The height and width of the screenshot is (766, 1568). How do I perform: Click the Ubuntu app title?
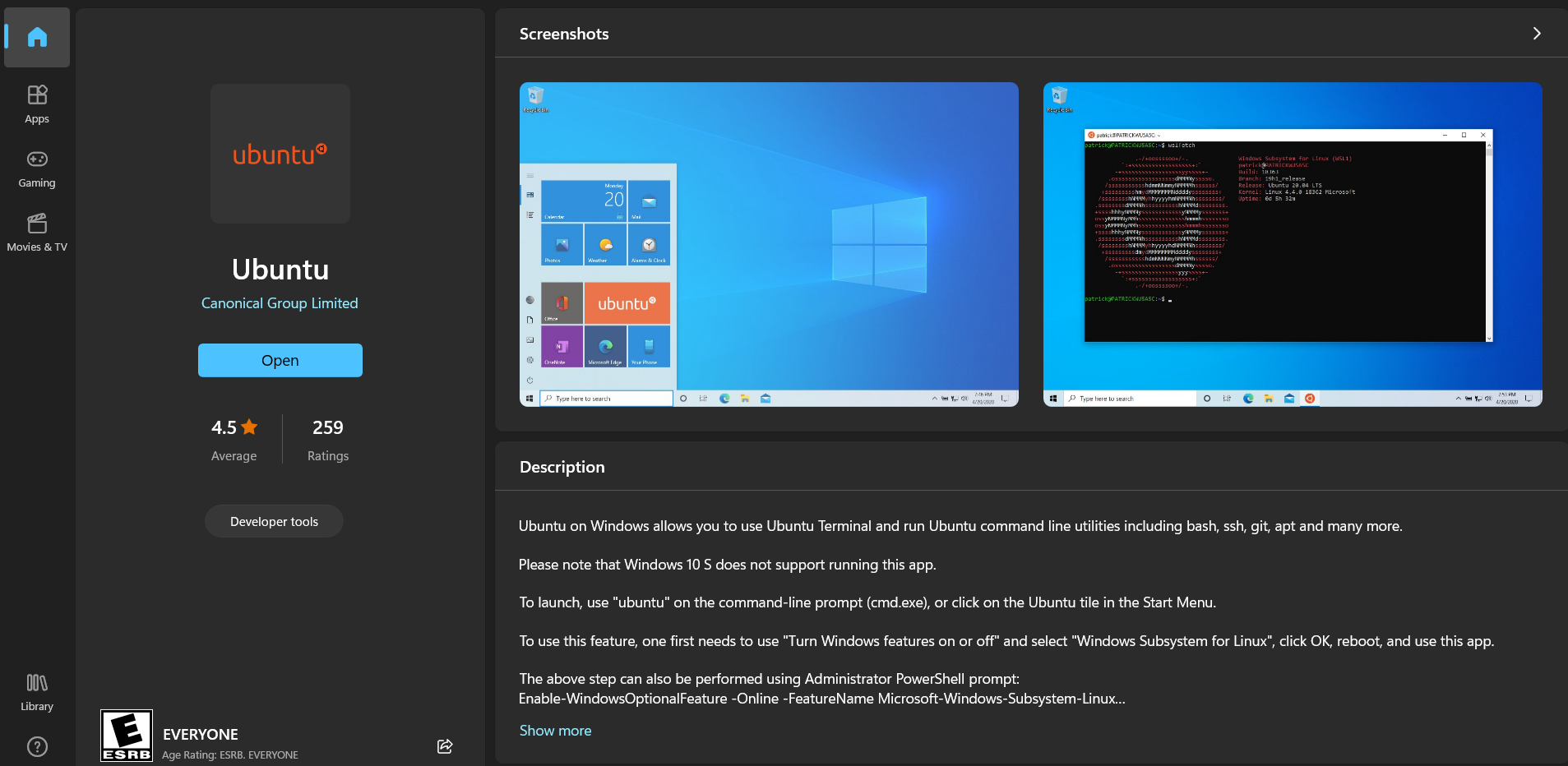[280, 270]
